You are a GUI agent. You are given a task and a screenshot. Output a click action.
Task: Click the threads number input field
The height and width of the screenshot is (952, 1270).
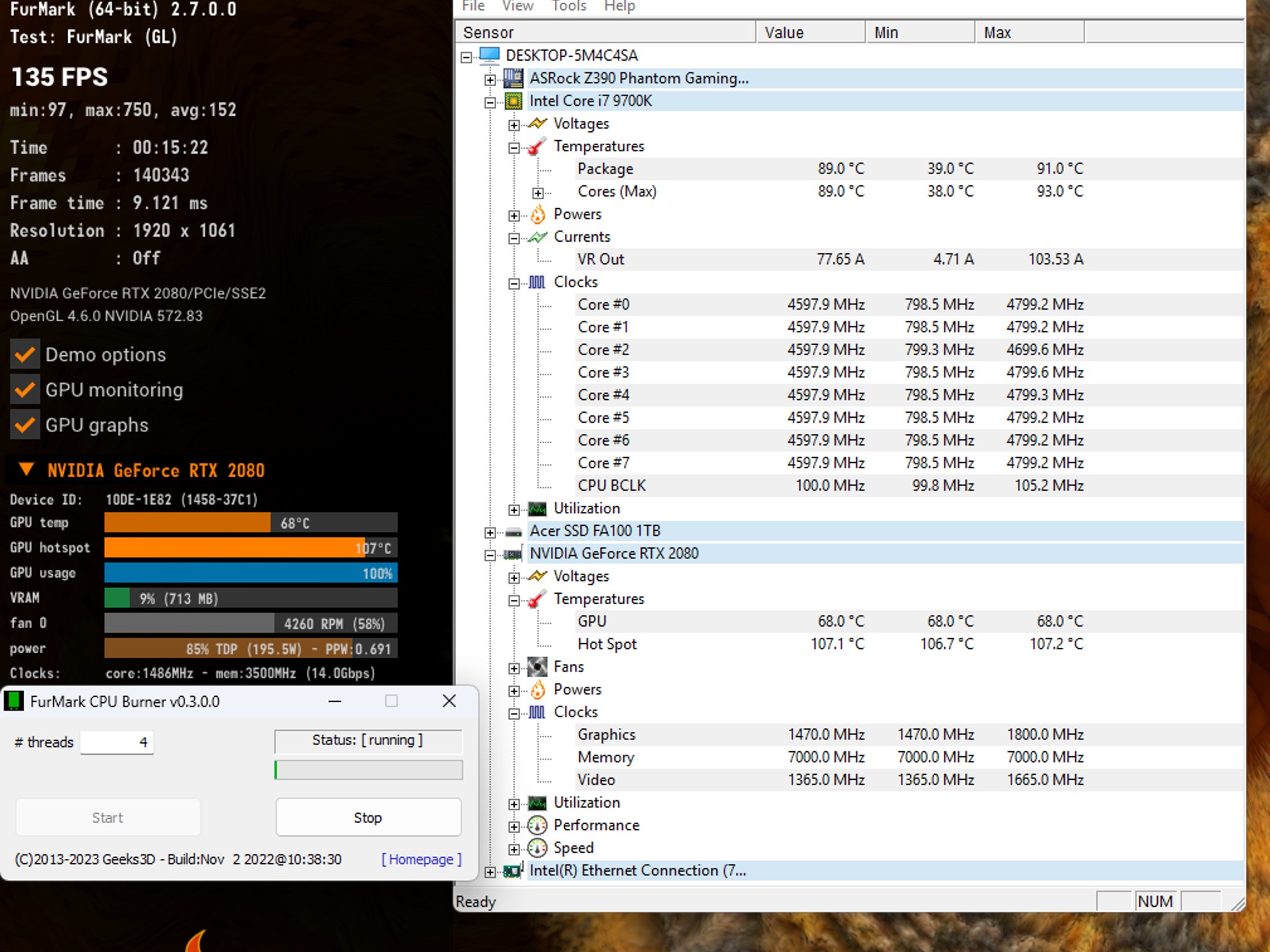[x=117, y=743]
